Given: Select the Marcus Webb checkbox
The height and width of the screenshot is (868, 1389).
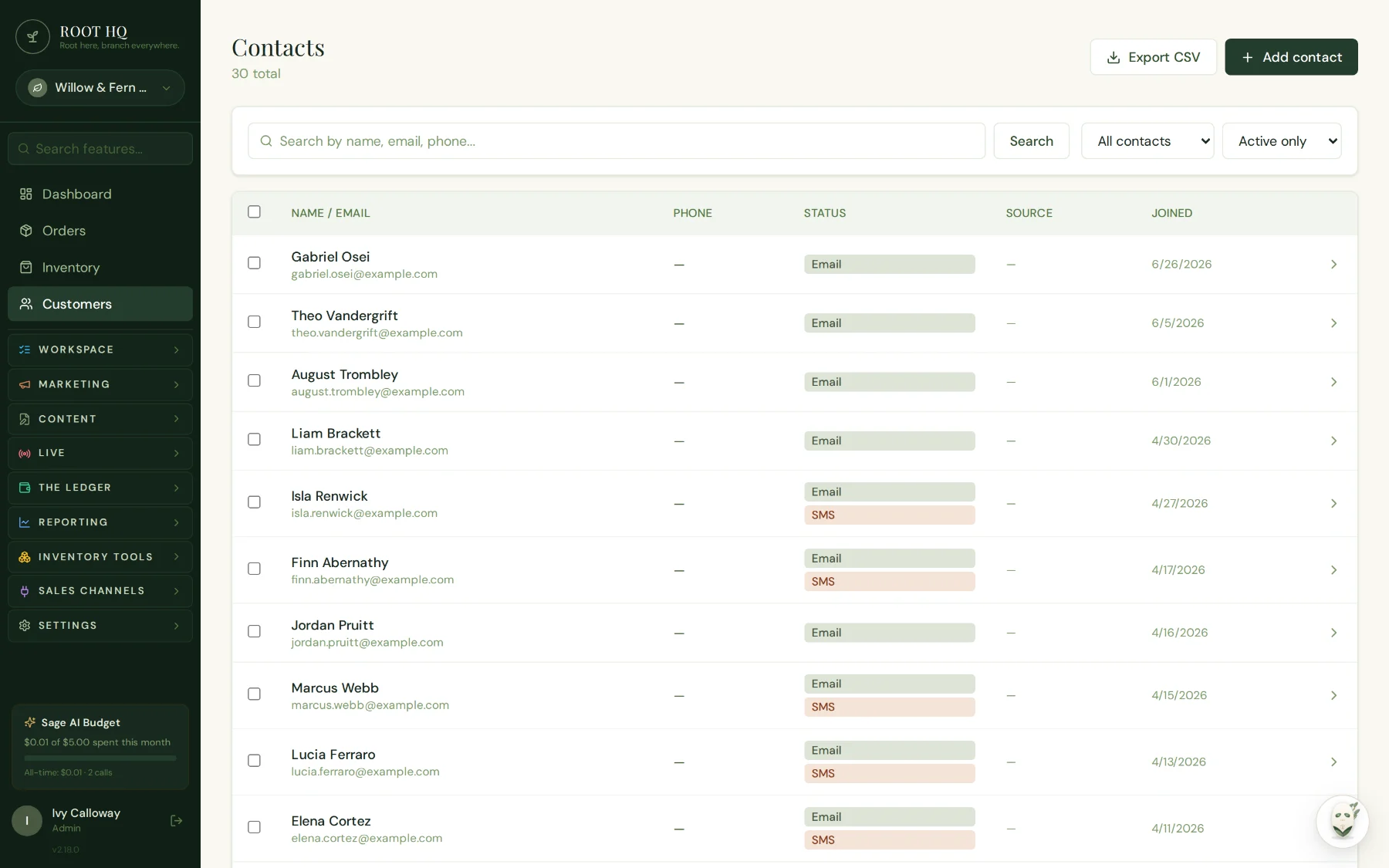Looking at the screenshot, I should point(254,694).
